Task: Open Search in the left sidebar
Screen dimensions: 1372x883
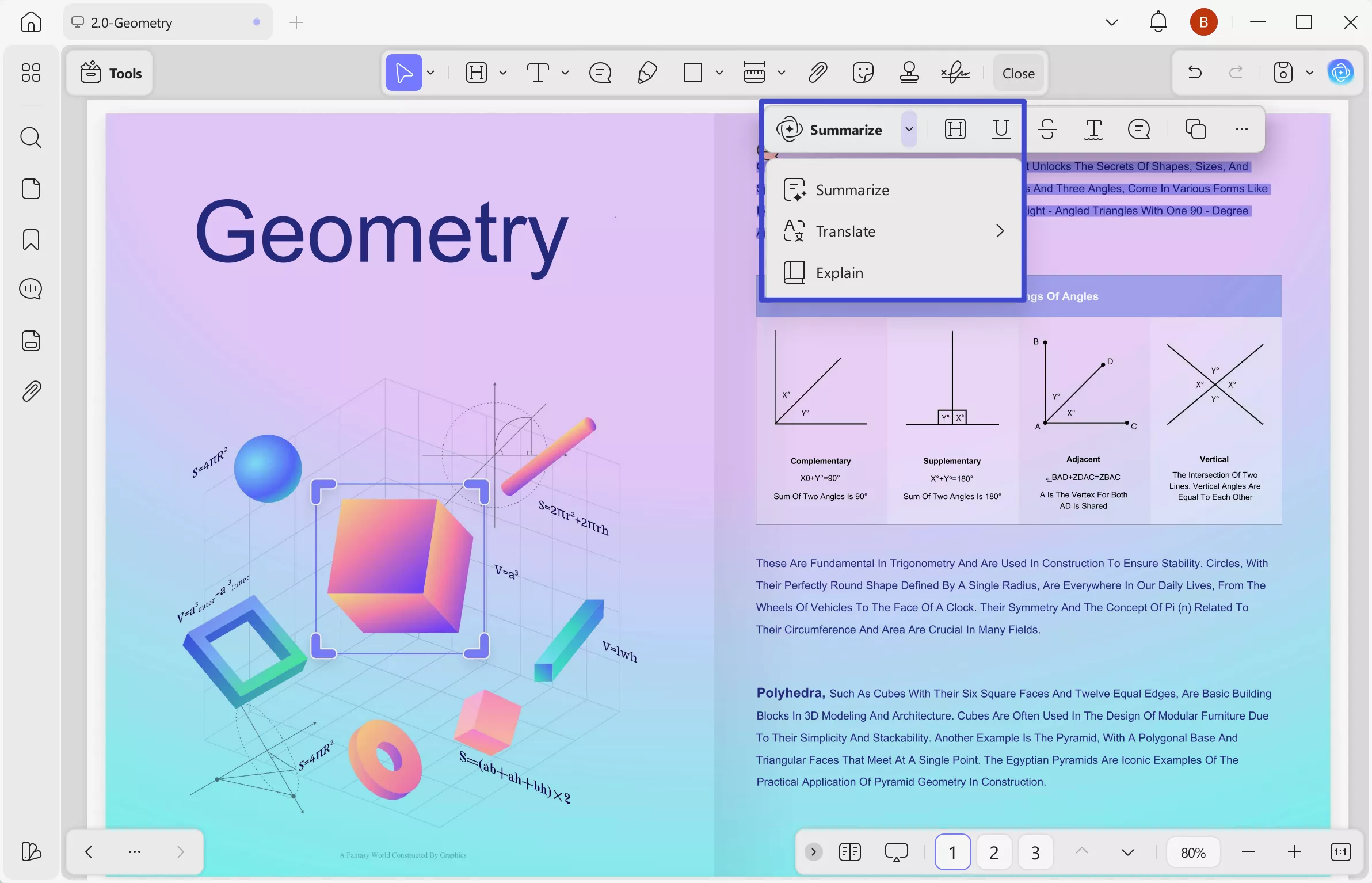Action: click(31, 138)
